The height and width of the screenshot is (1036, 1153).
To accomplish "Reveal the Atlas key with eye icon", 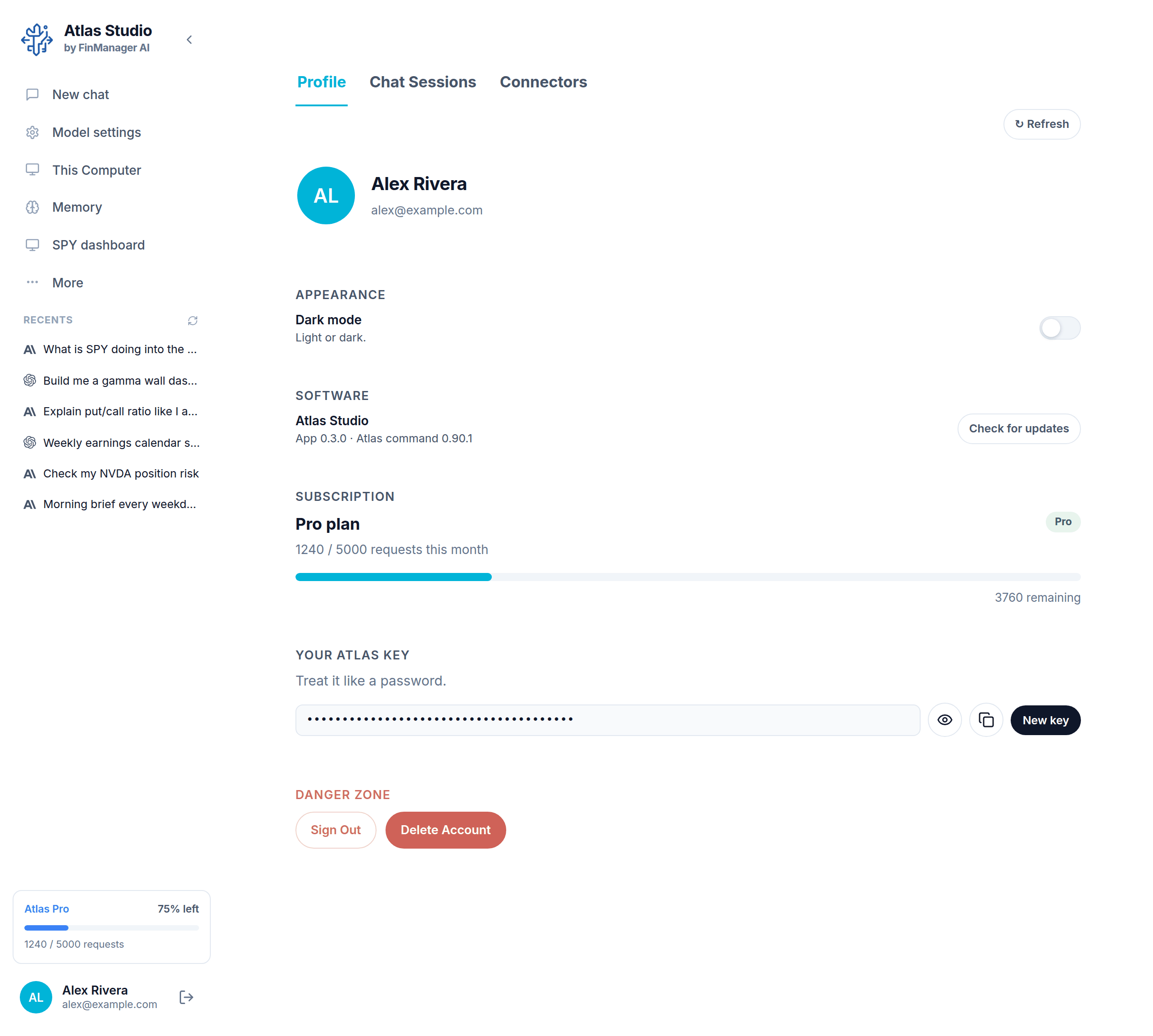I will (945, 720).
